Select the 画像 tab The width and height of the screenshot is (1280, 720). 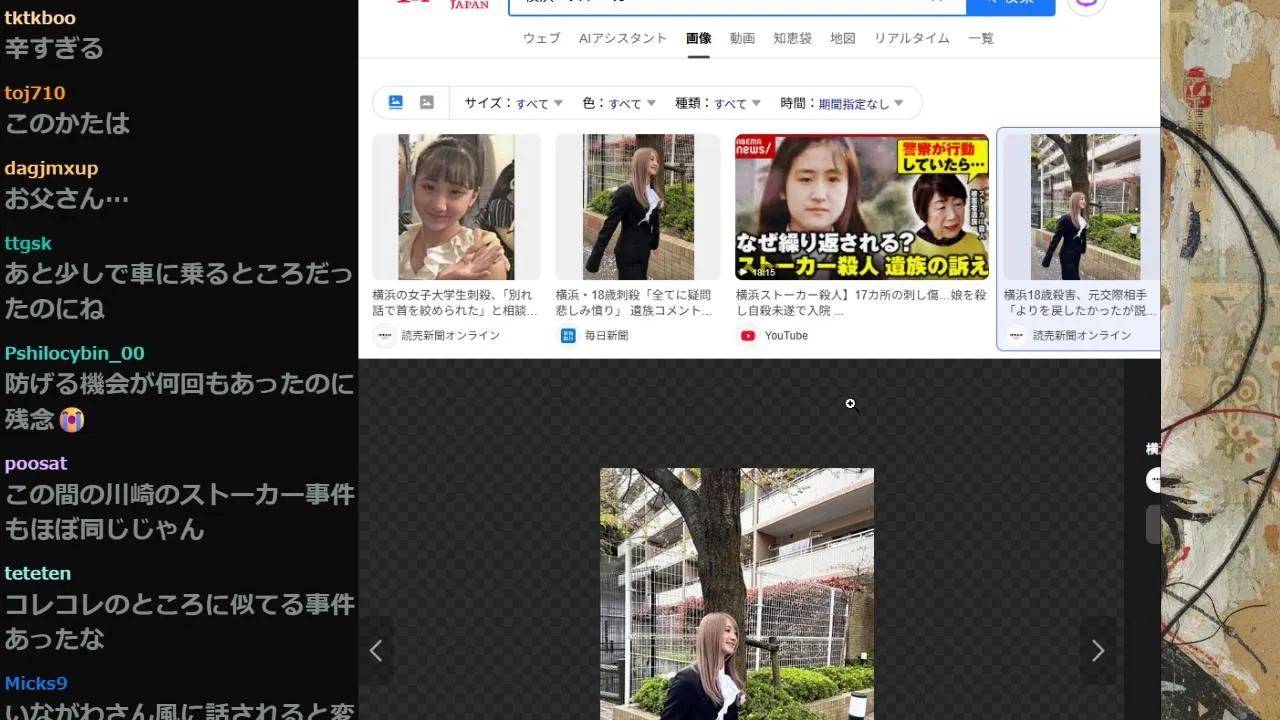tap(698, 38)
